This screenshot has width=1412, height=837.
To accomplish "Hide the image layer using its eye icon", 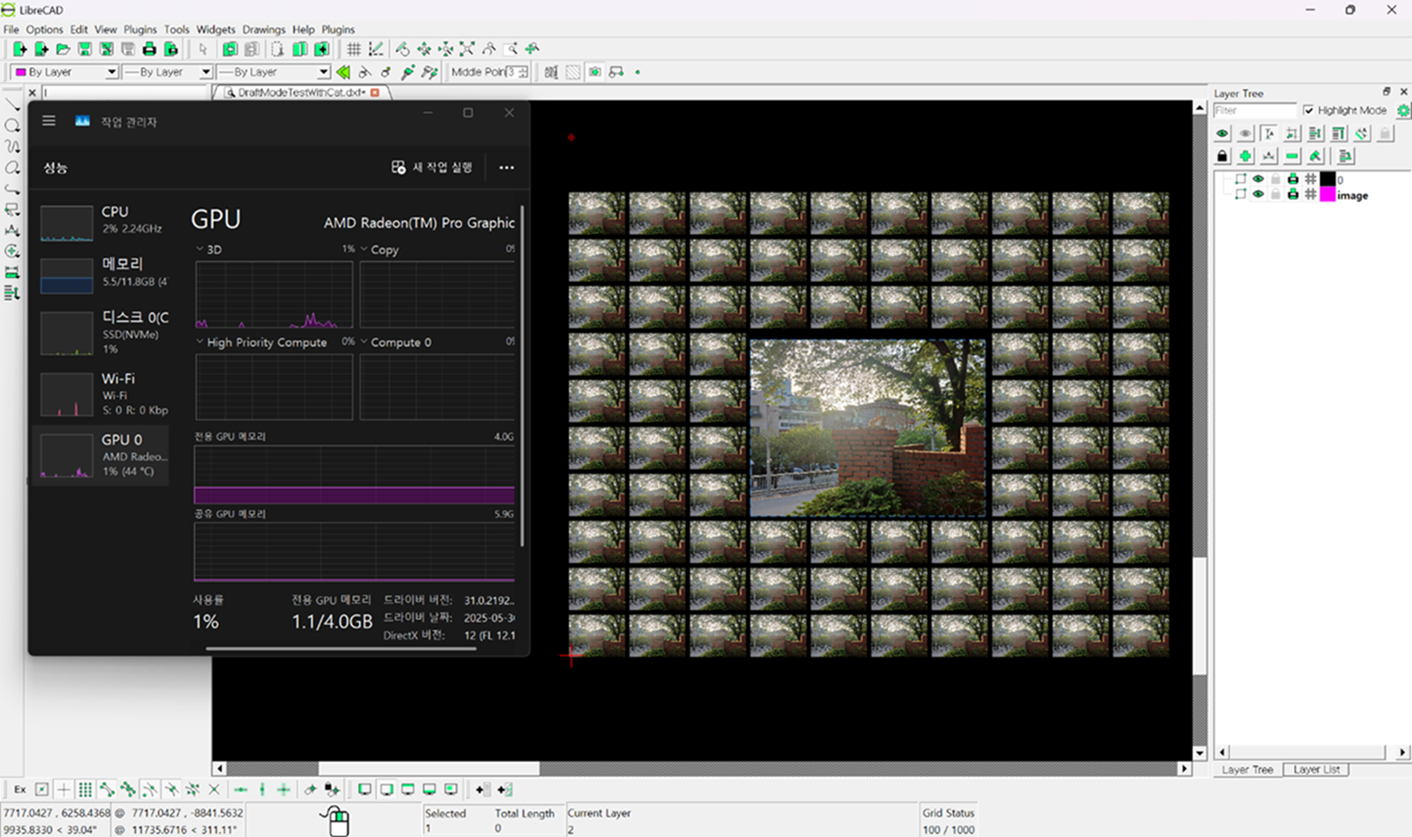I will point(1258,195).
